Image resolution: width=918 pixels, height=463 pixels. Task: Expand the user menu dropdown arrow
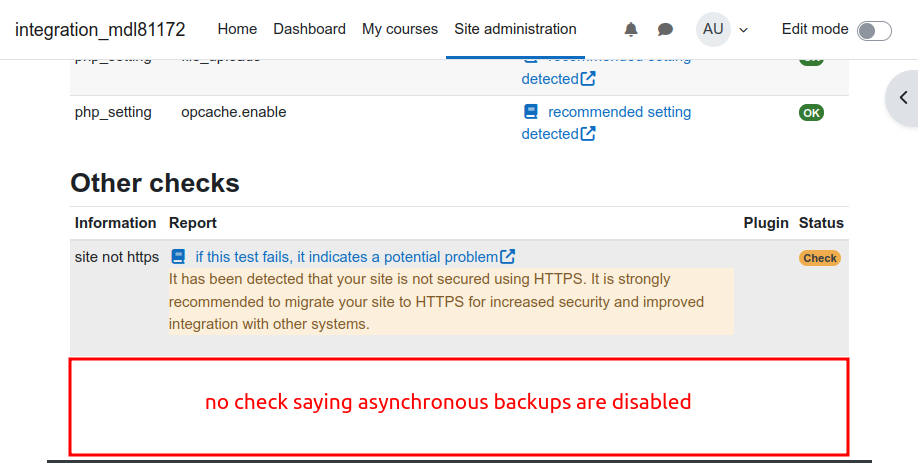744,30
